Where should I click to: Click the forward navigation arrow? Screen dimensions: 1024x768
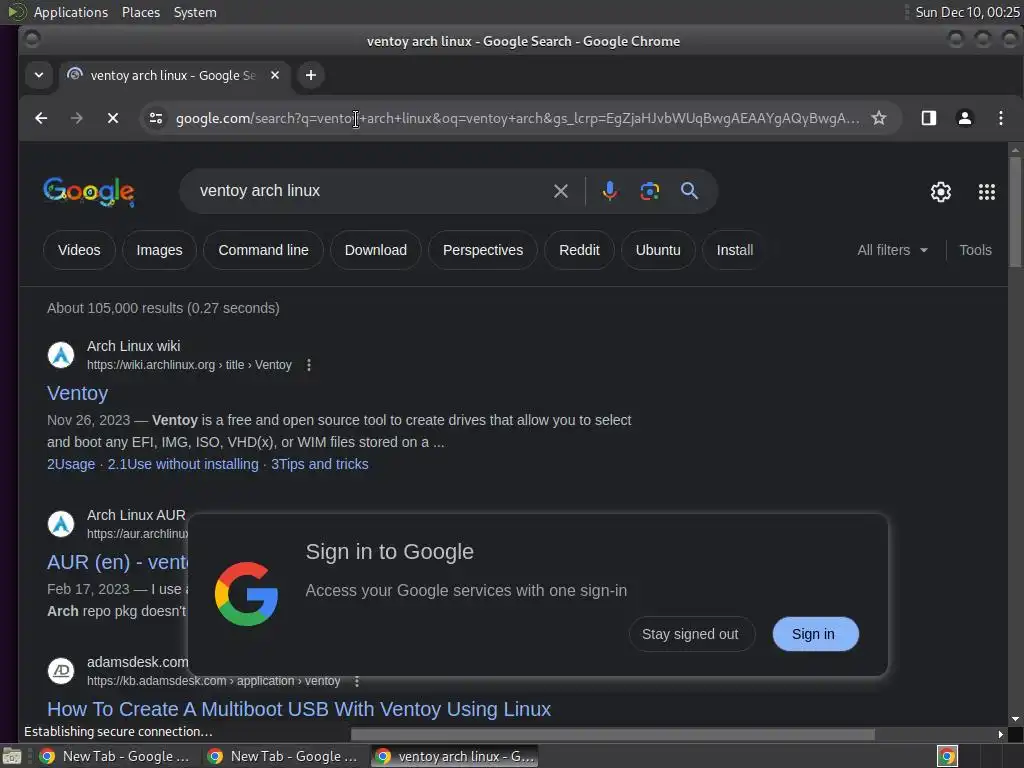(x=76, y=118)
